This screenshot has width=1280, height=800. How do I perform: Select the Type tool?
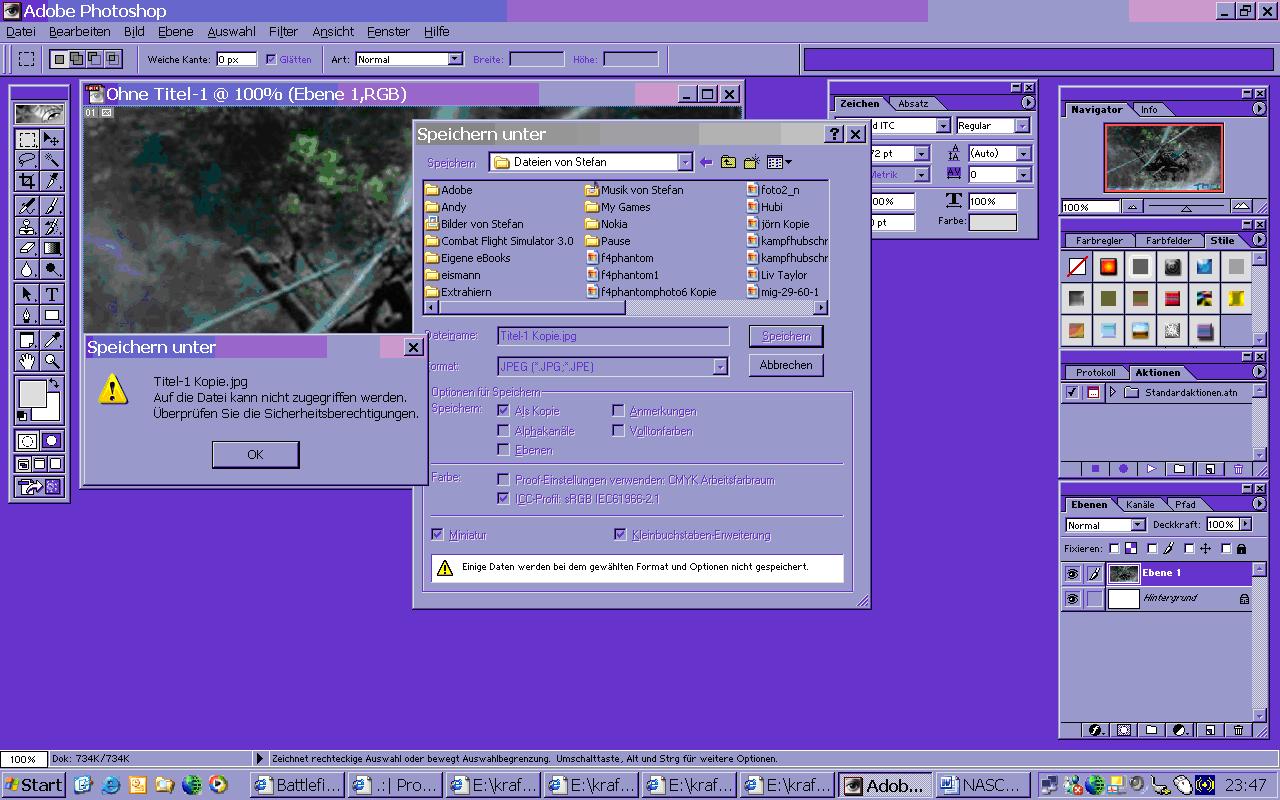click(x=52, y=294)
